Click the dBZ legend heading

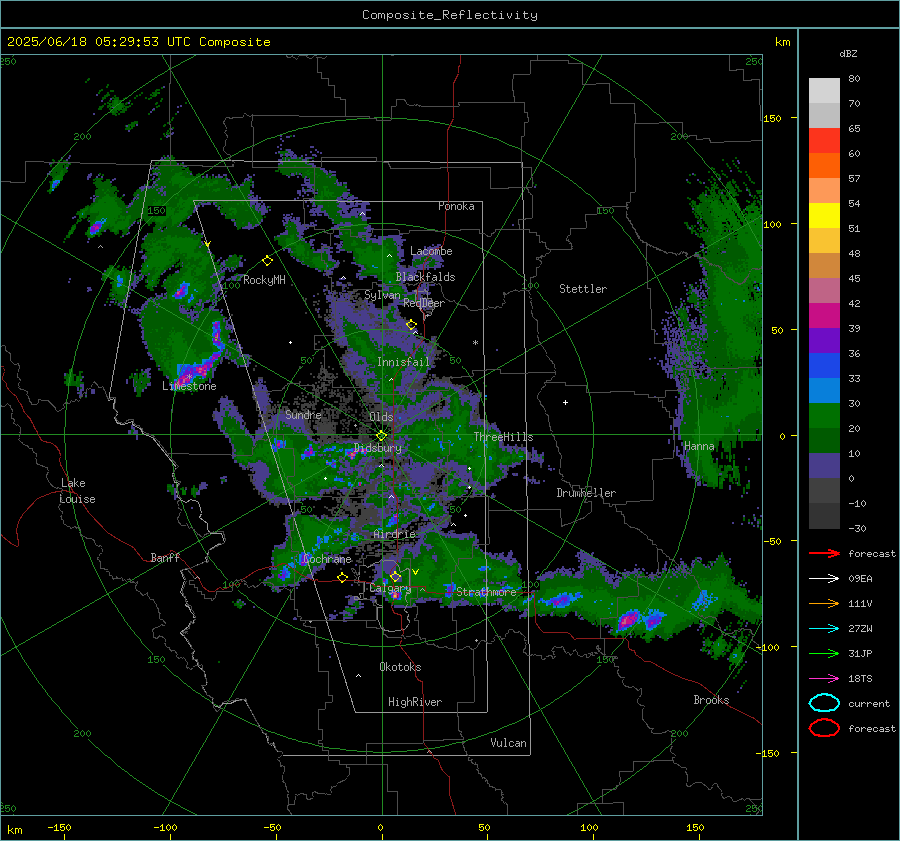pos(848,53)
